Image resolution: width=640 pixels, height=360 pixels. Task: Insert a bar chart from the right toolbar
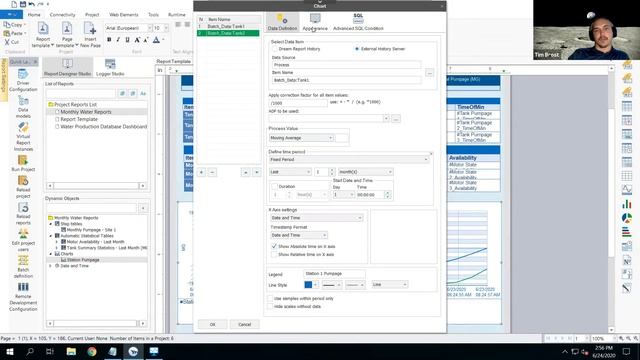coord(627,204)
